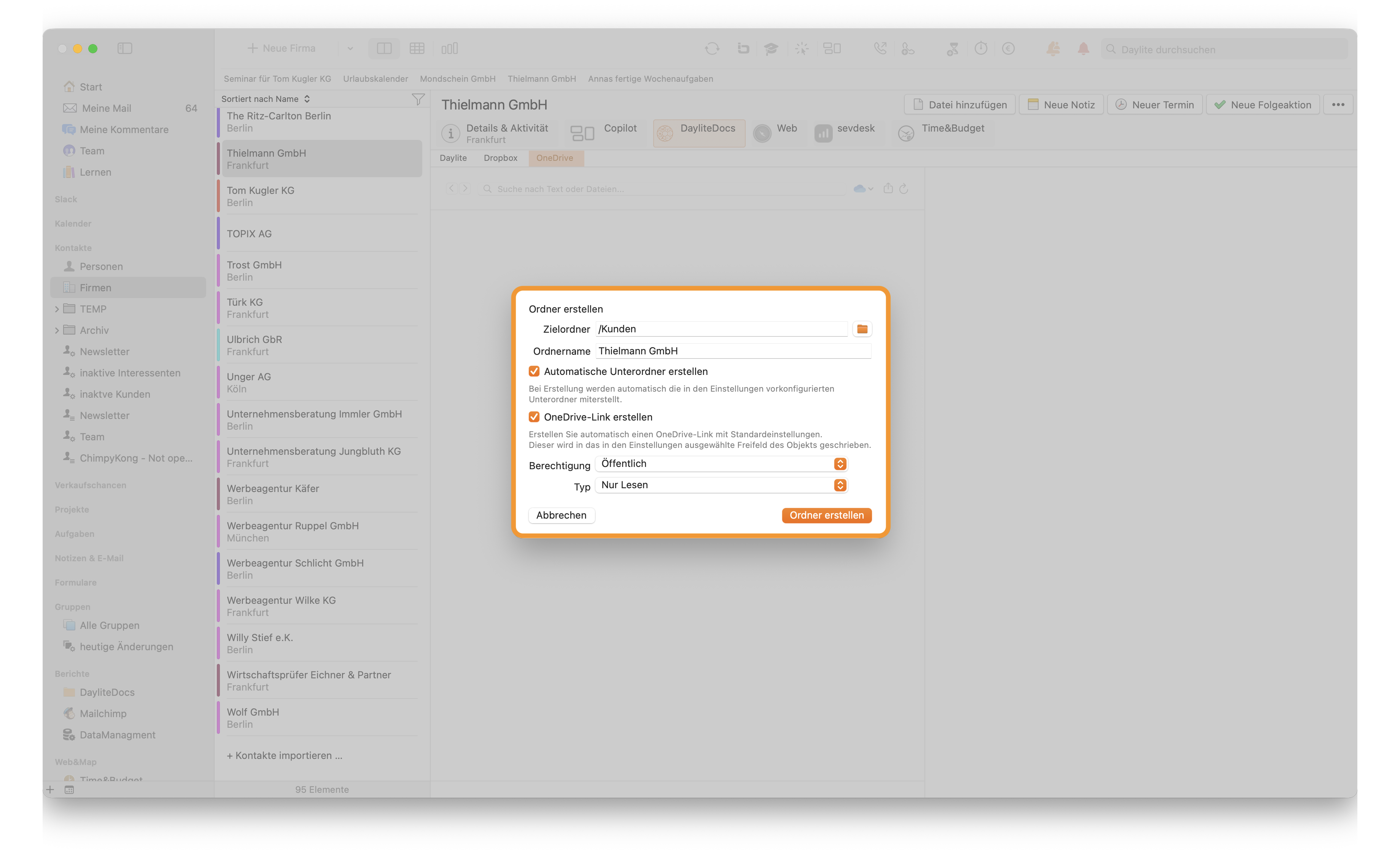Click Neue Firma button
Viewport: 1400px width, 854px height.
282,48
